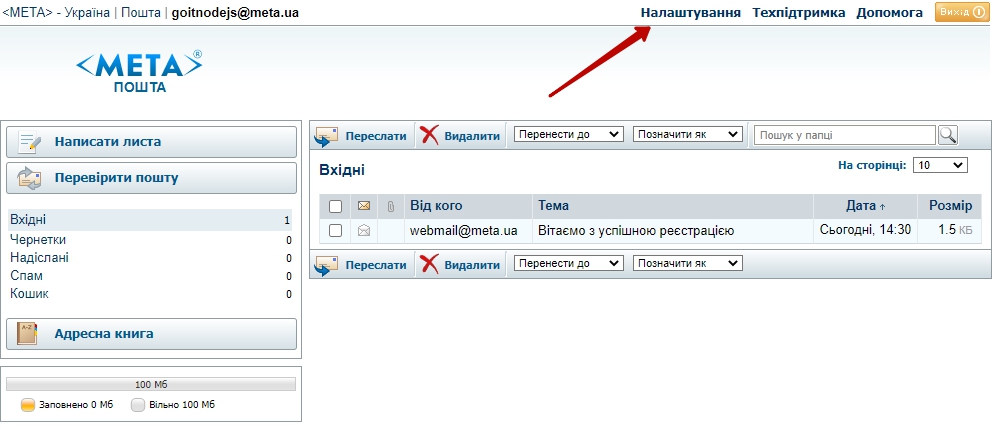Screen dimensions: 995x430
Task: Click the compose letter notepad icon
Action: coord(29,142)
